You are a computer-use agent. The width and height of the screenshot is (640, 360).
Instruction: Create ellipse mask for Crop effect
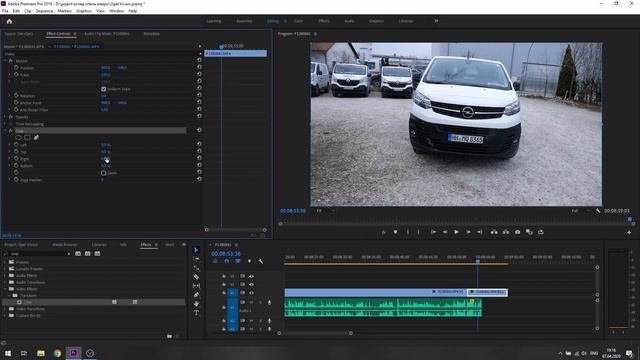18,138
